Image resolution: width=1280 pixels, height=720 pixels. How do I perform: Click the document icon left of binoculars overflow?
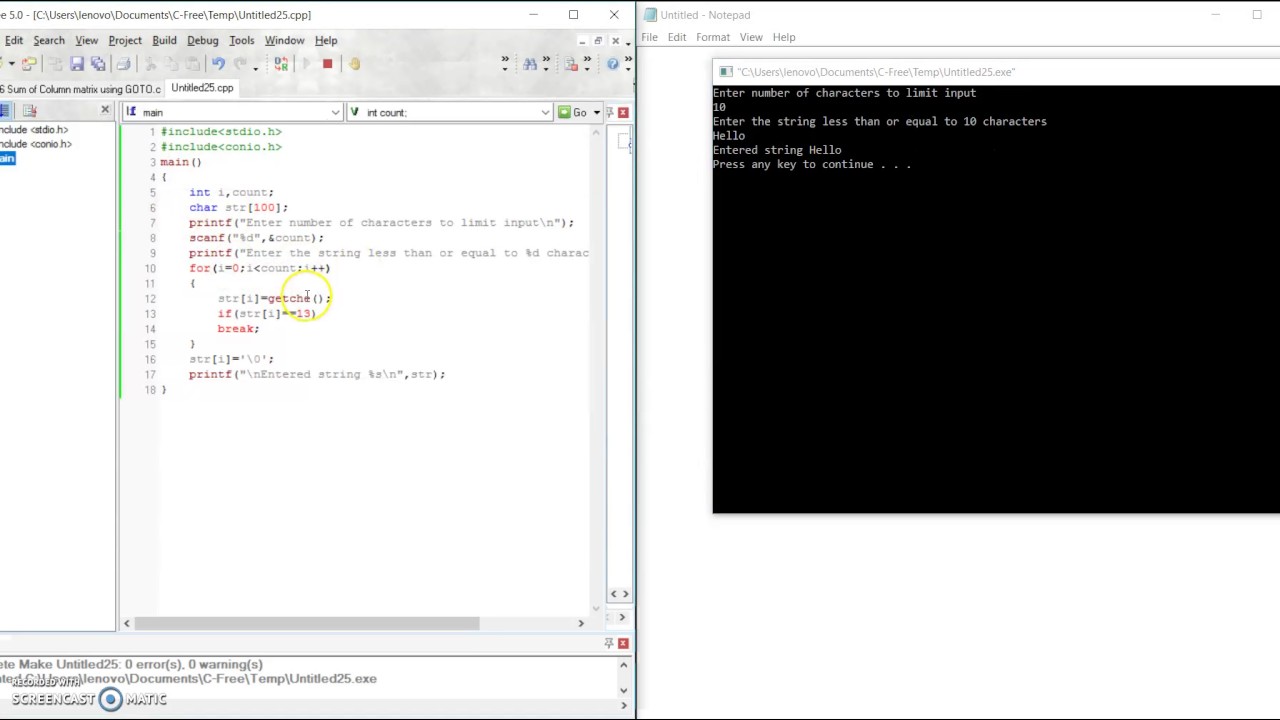click(571, 64)
